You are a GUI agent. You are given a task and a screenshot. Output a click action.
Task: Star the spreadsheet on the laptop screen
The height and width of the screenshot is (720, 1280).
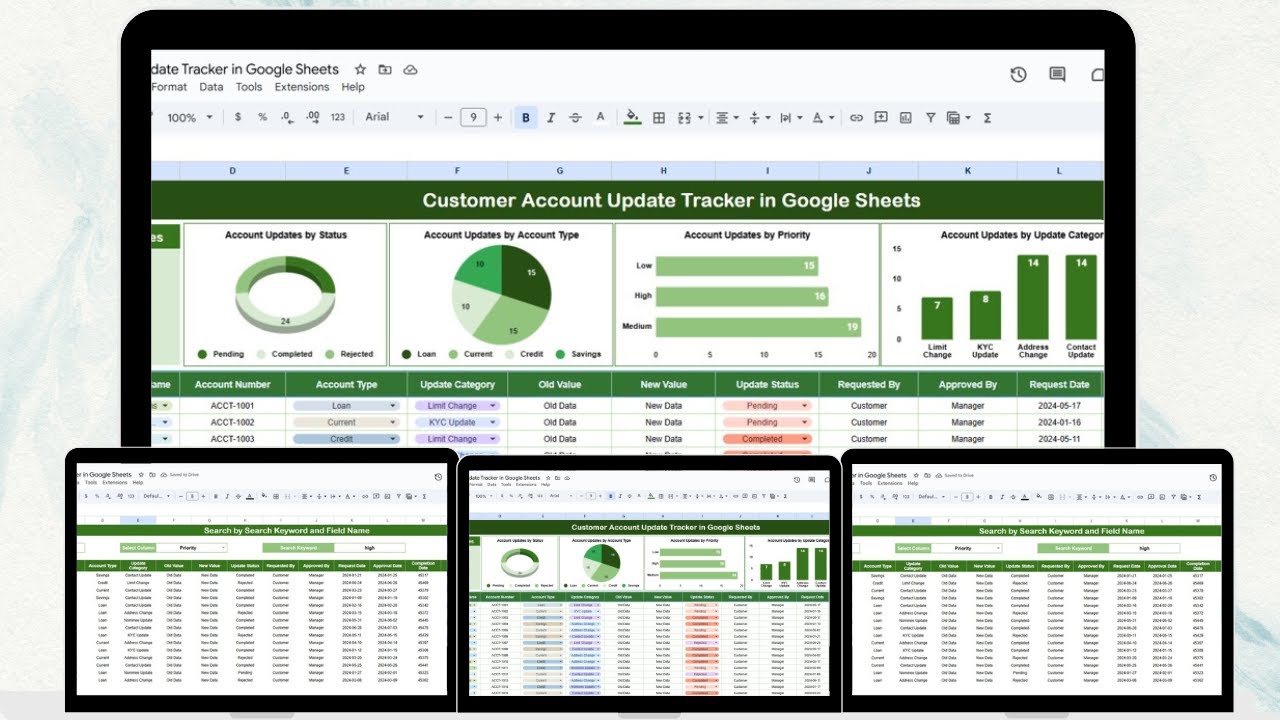(360, 69)
